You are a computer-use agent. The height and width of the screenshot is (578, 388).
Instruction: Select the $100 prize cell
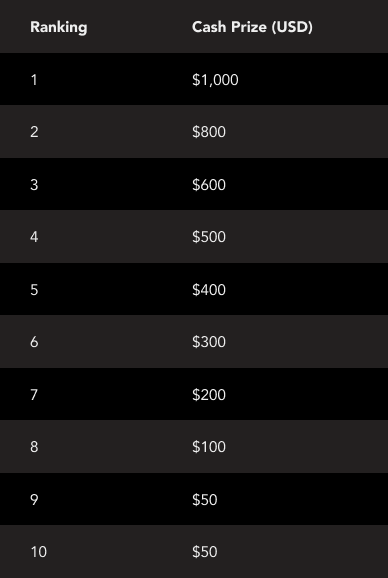209,447
